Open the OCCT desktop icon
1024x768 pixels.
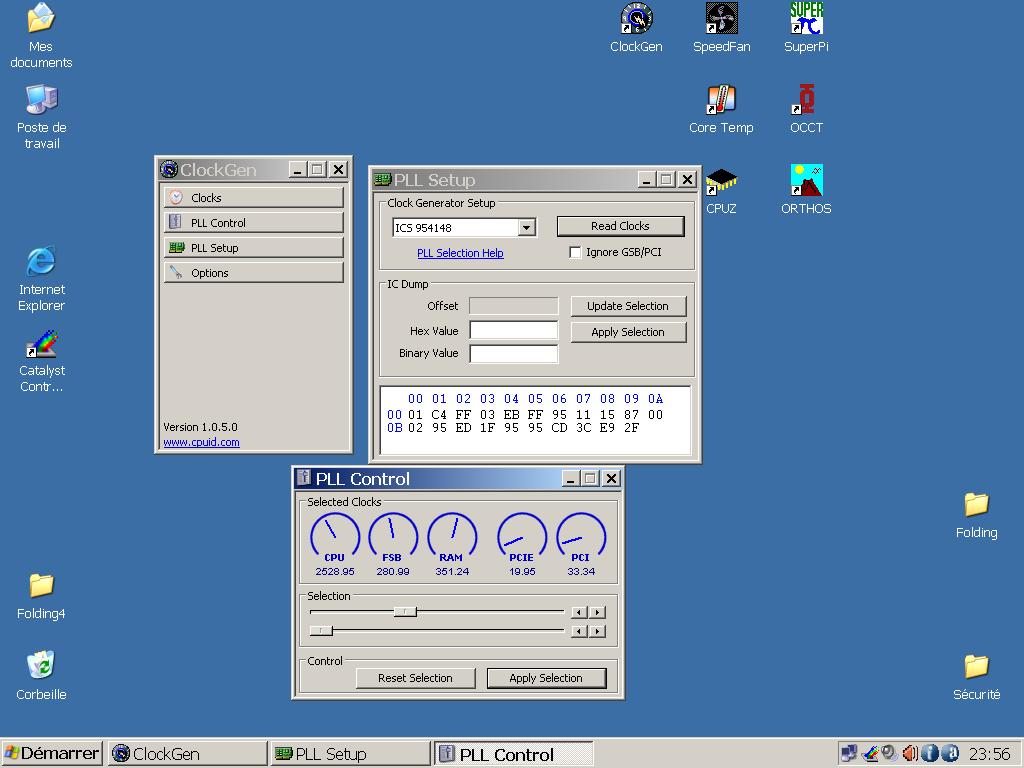point(806,100)
